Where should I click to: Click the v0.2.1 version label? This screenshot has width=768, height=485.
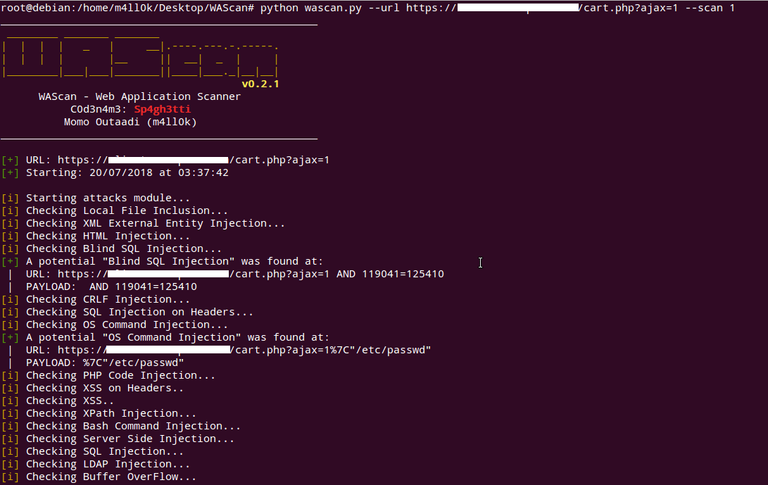point(259,84)
